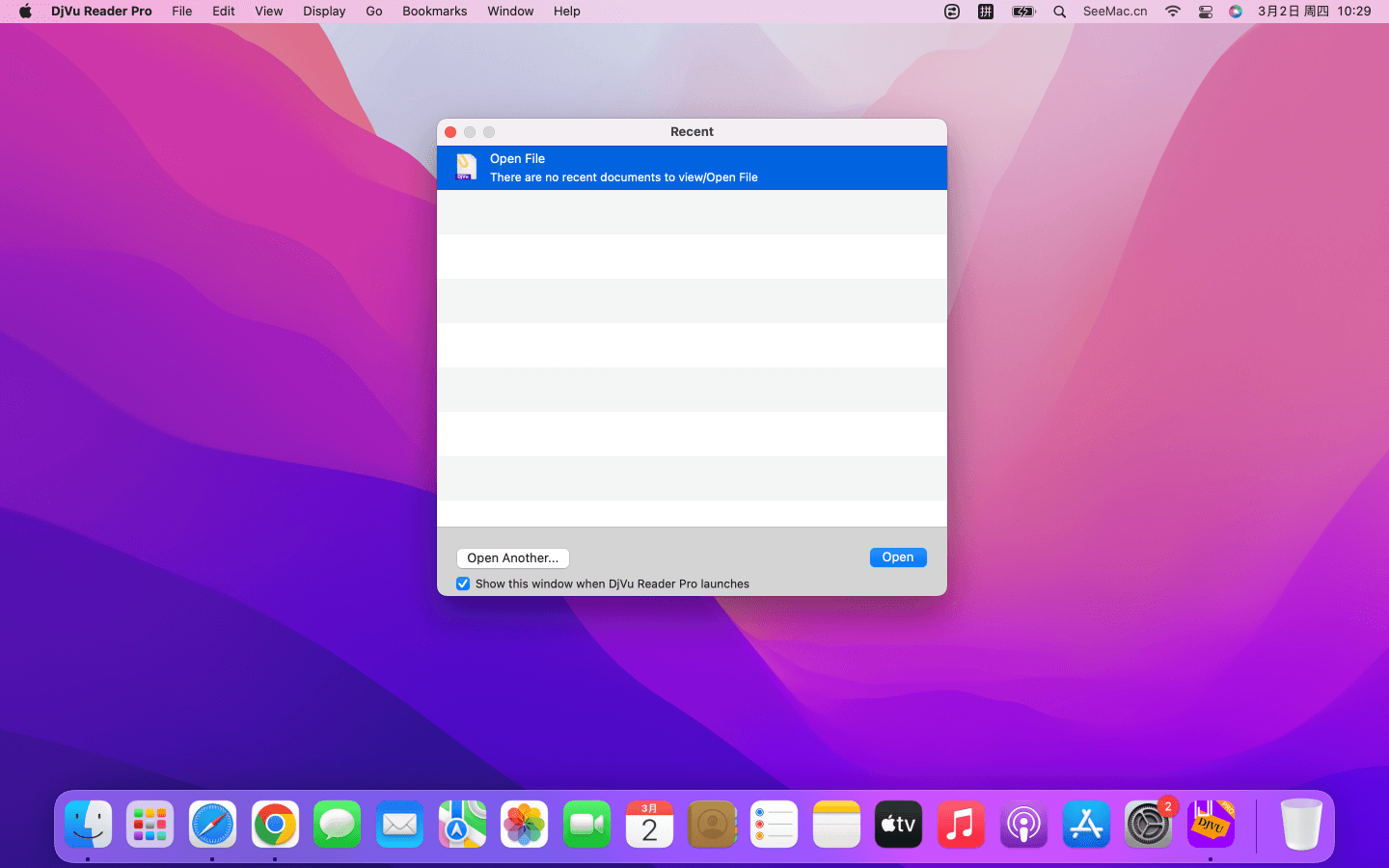Open the Go menu

pos(374,12)
